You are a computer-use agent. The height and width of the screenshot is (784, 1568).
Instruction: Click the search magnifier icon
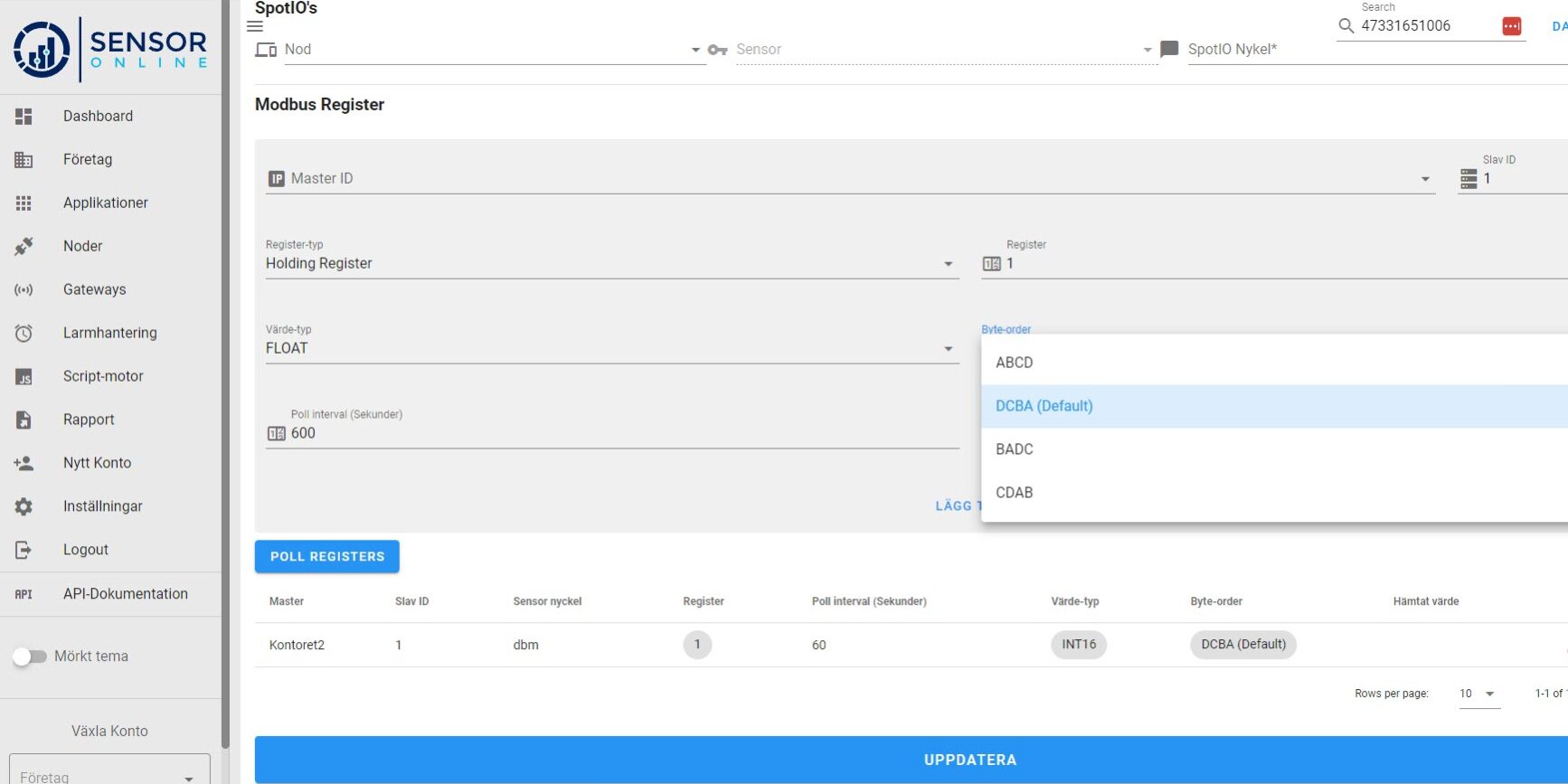1346,26
